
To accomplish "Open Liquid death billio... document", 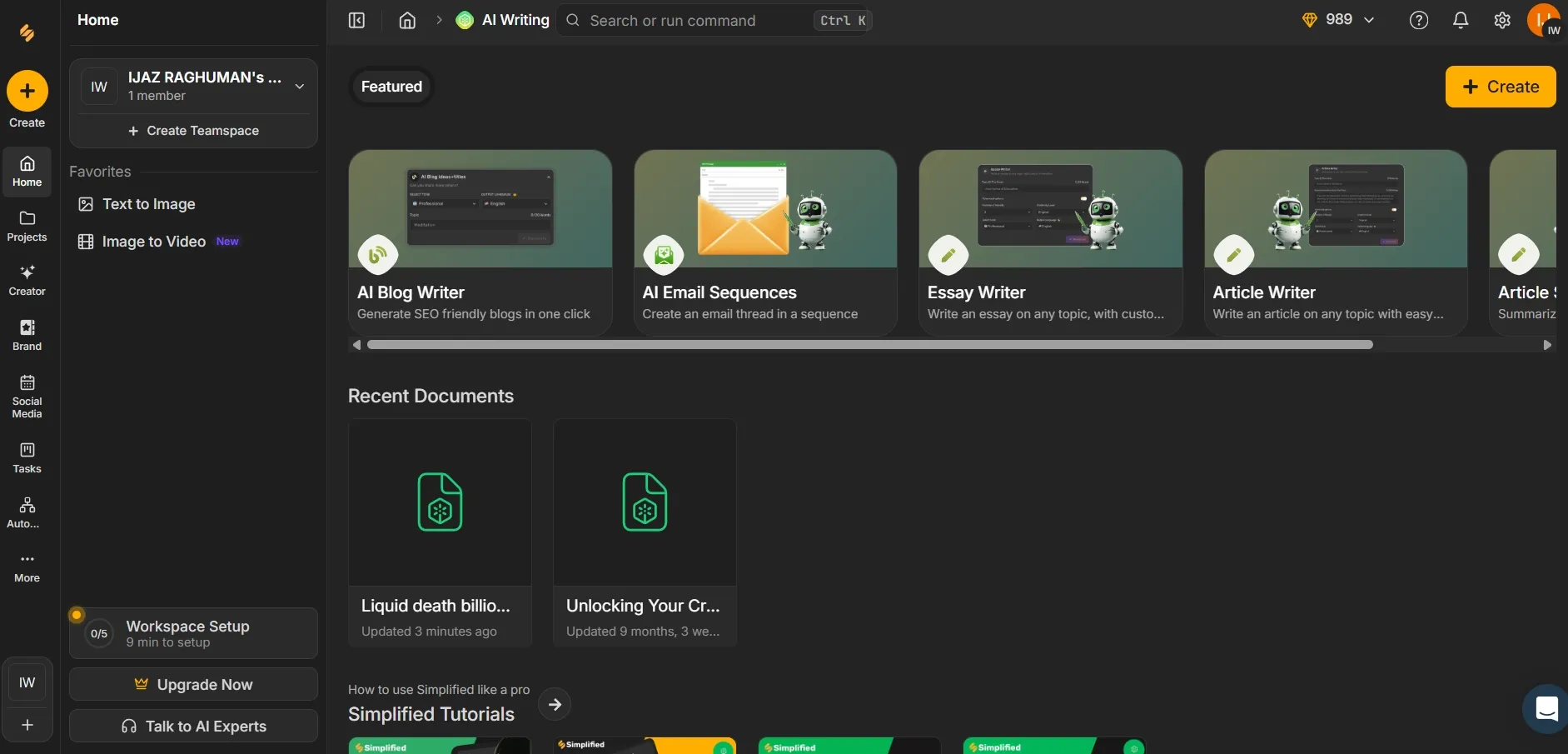I will click(x=440, y=532).
